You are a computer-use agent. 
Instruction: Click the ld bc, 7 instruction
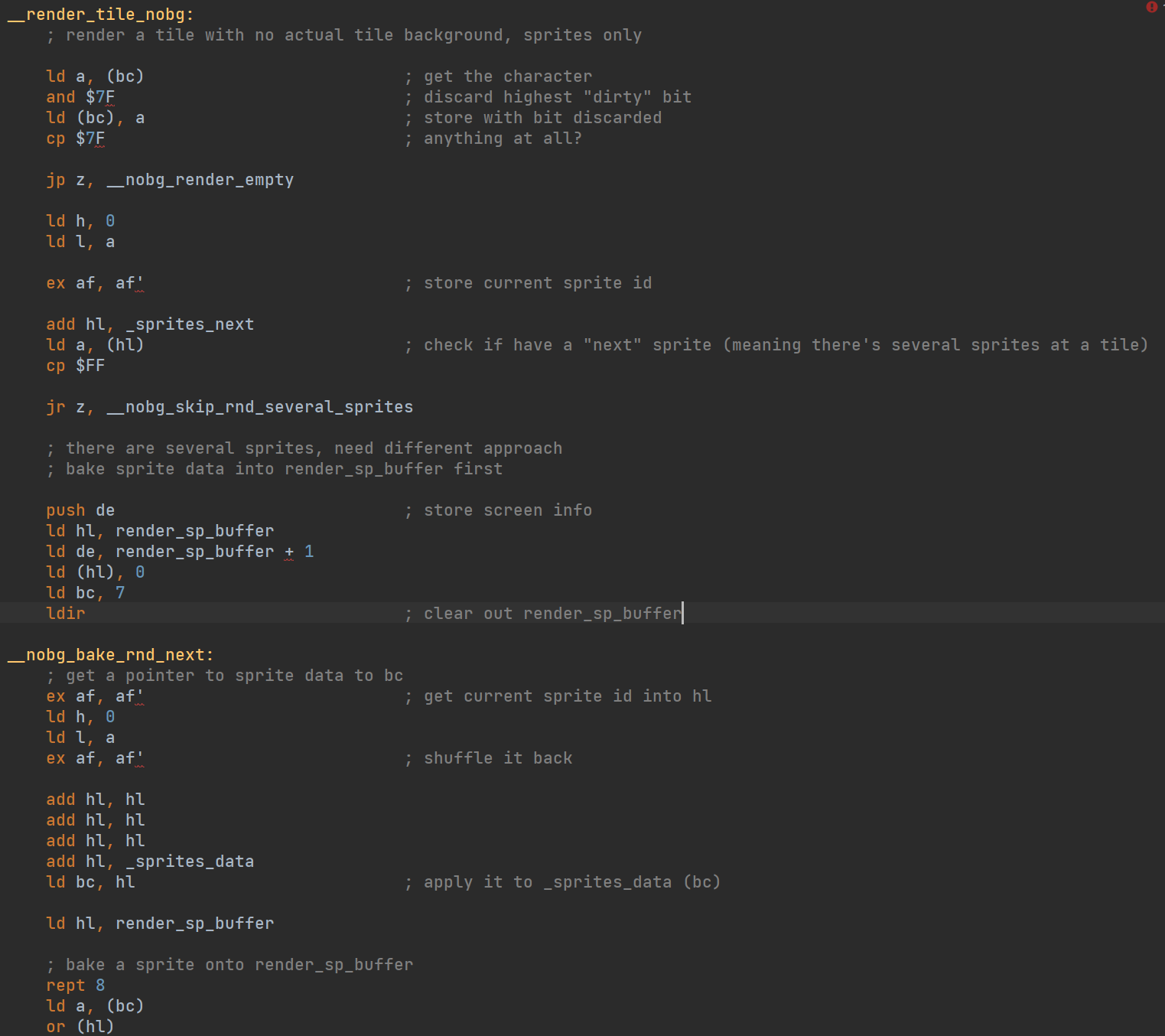point(86,593)
